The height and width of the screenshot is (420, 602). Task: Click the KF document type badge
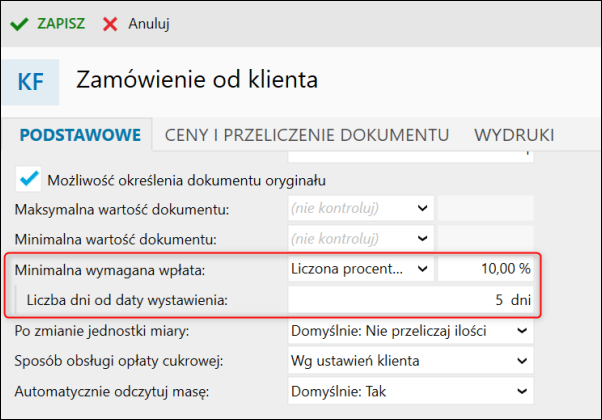point(30,82)
